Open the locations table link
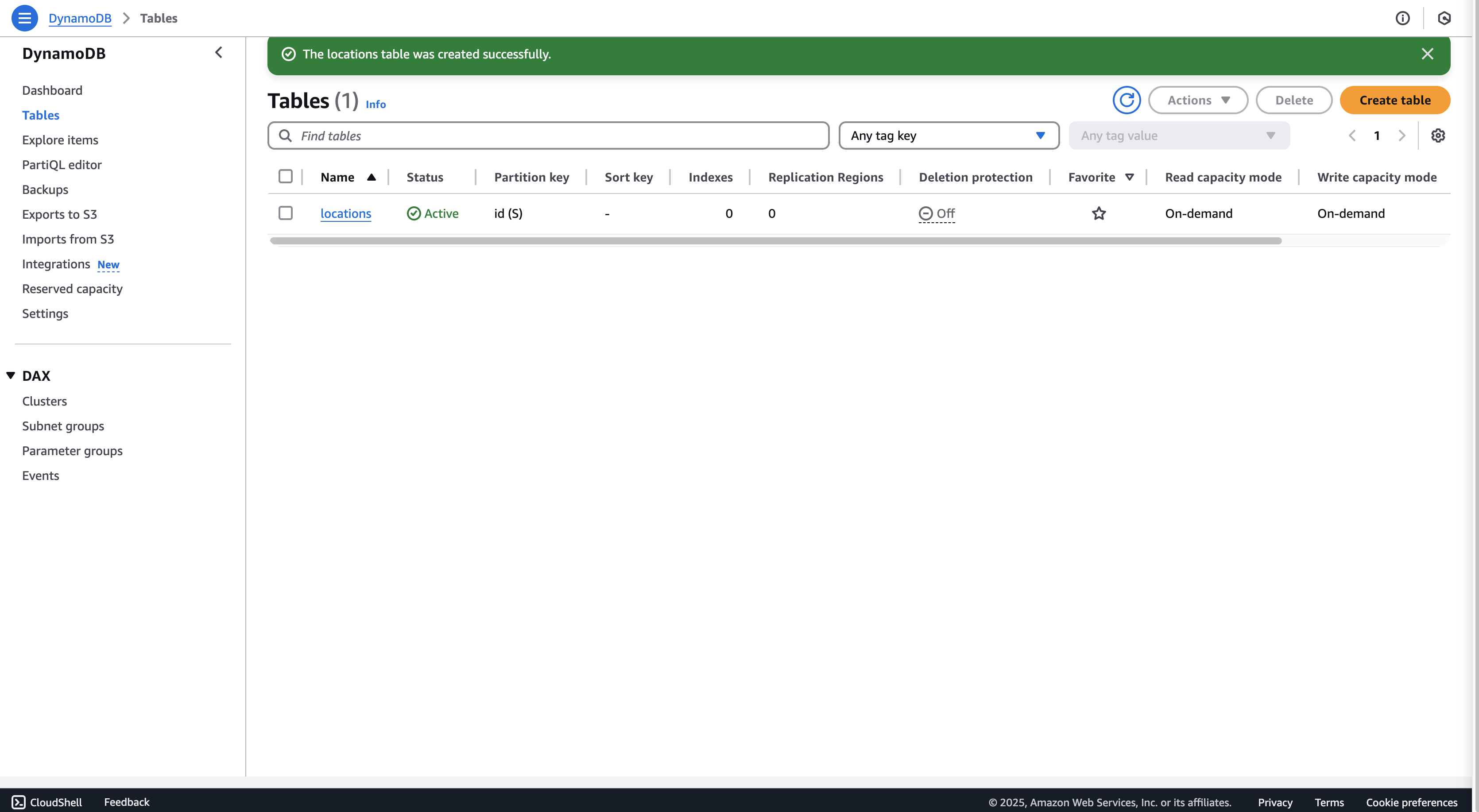 (346, 213)
